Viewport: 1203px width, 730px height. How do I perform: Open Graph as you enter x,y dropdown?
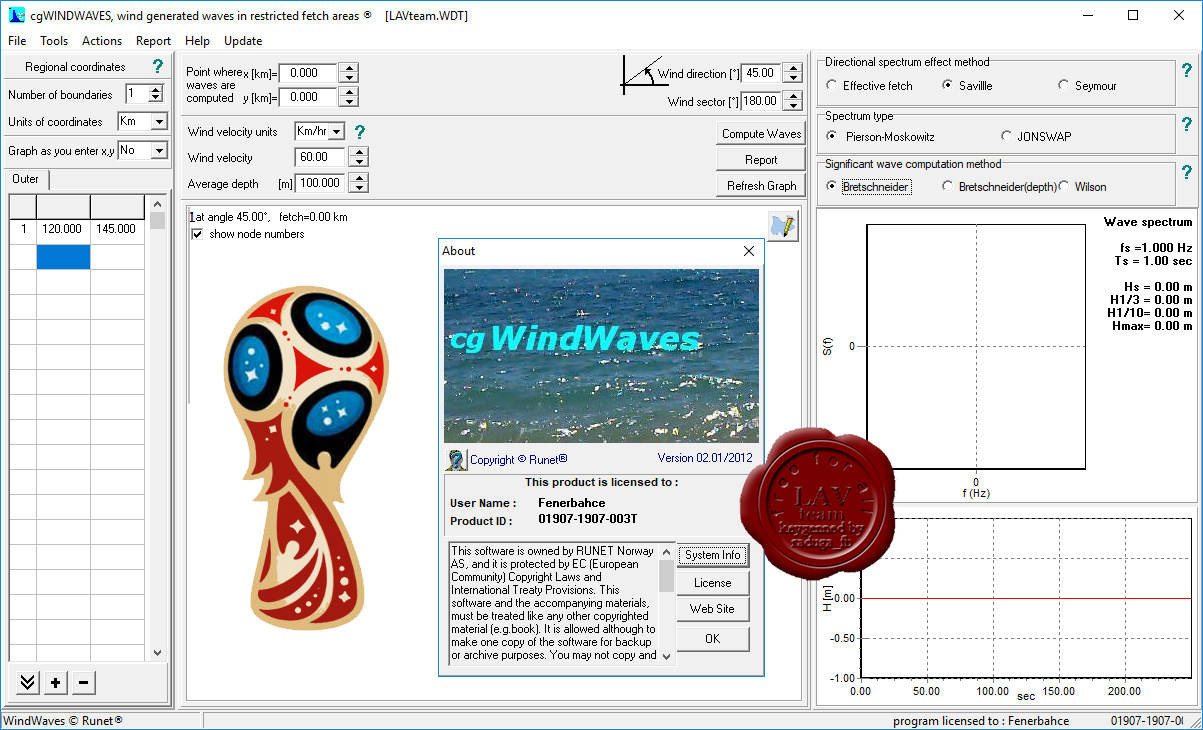tap(159, 150)
